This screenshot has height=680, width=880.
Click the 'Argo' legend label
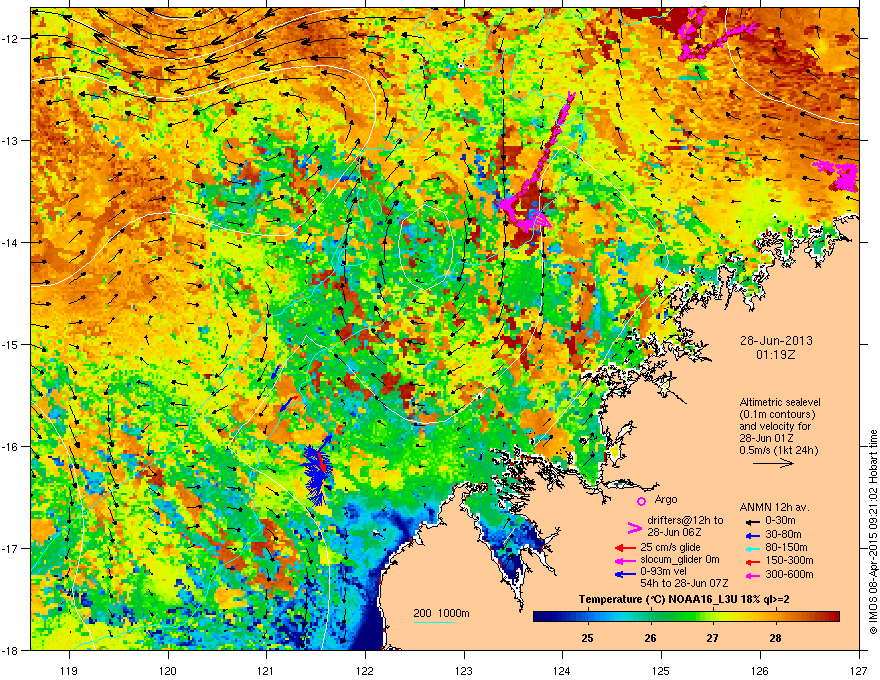(666, 499)
